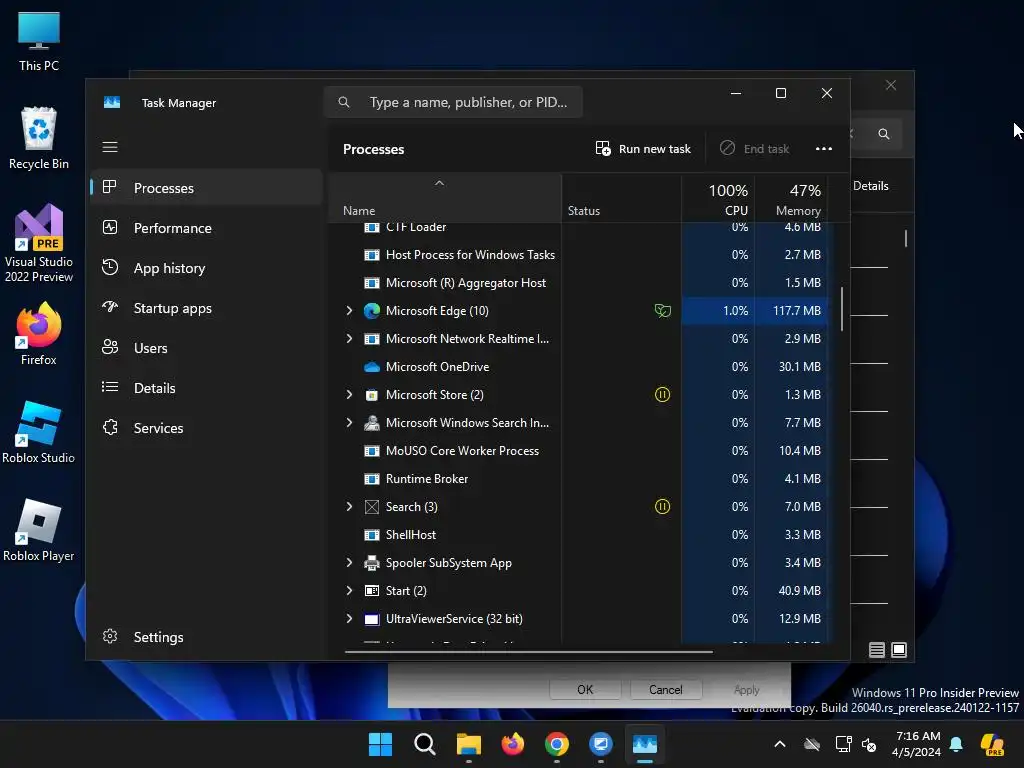1024x768 pixels.
Task: Switch to the App history page
Action: pyautogui.click(x=206, y=268)
